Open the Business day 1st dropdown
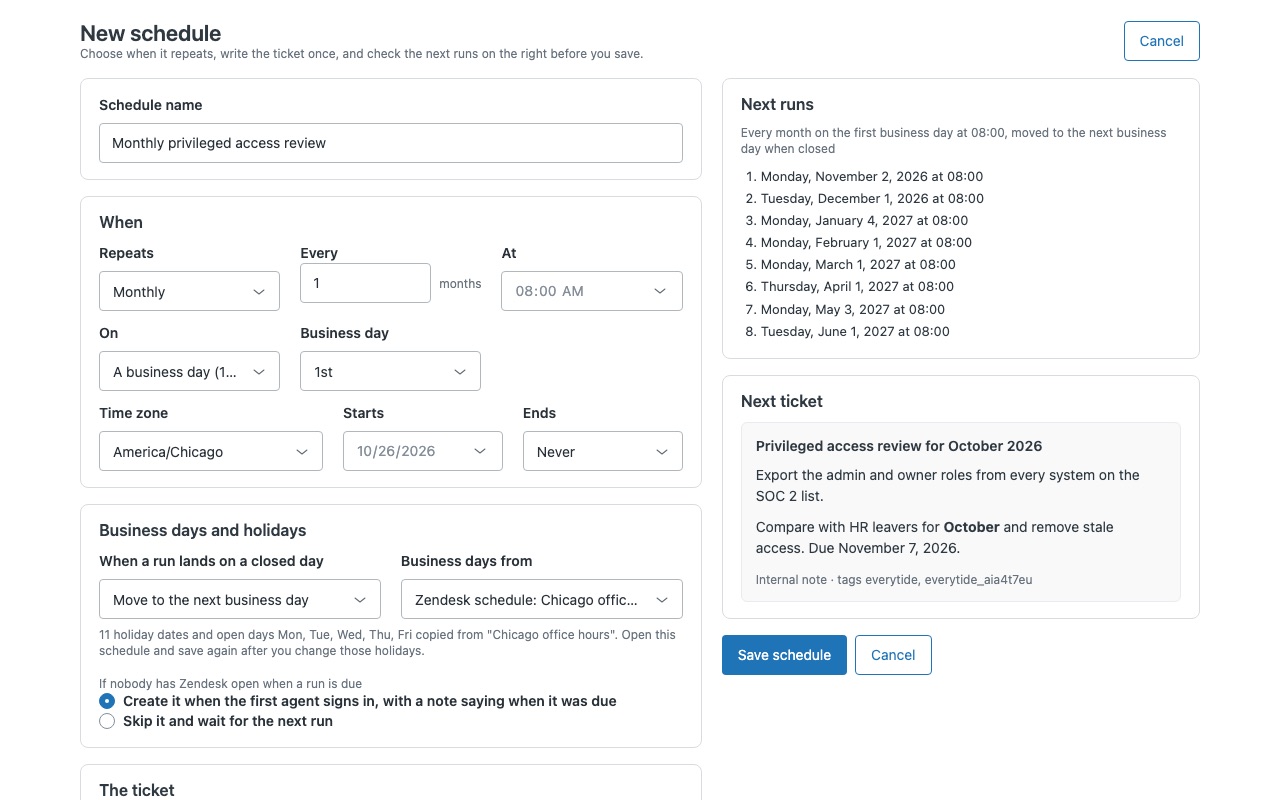The image size is (1280, 800). pos(390,371)
